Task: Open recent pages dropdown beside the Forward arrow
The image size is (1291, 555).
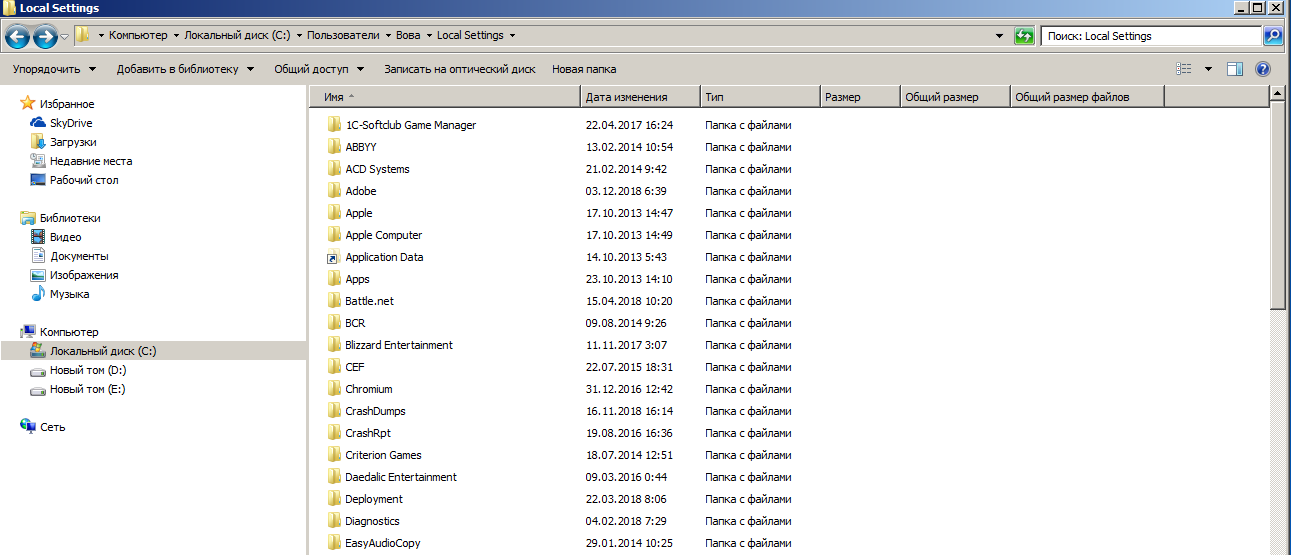Action: coord(65,37)
